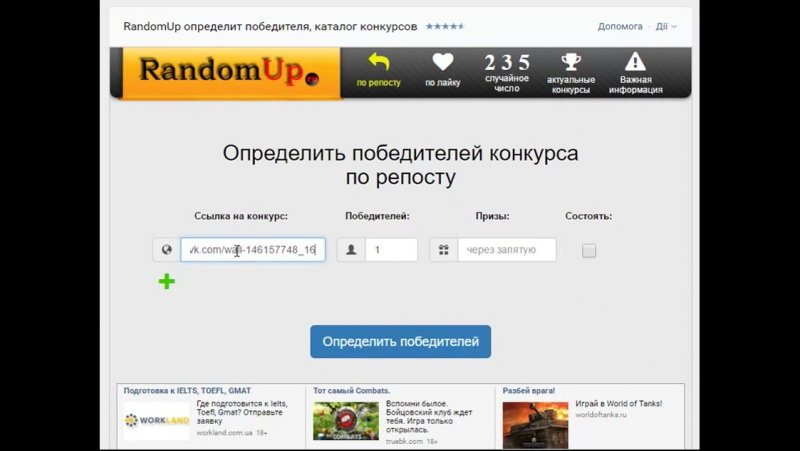Select the 'по репосту' arrow icon tab
Image resolution: width=800 pixels, height=451 pixels.
coord(378,71)
